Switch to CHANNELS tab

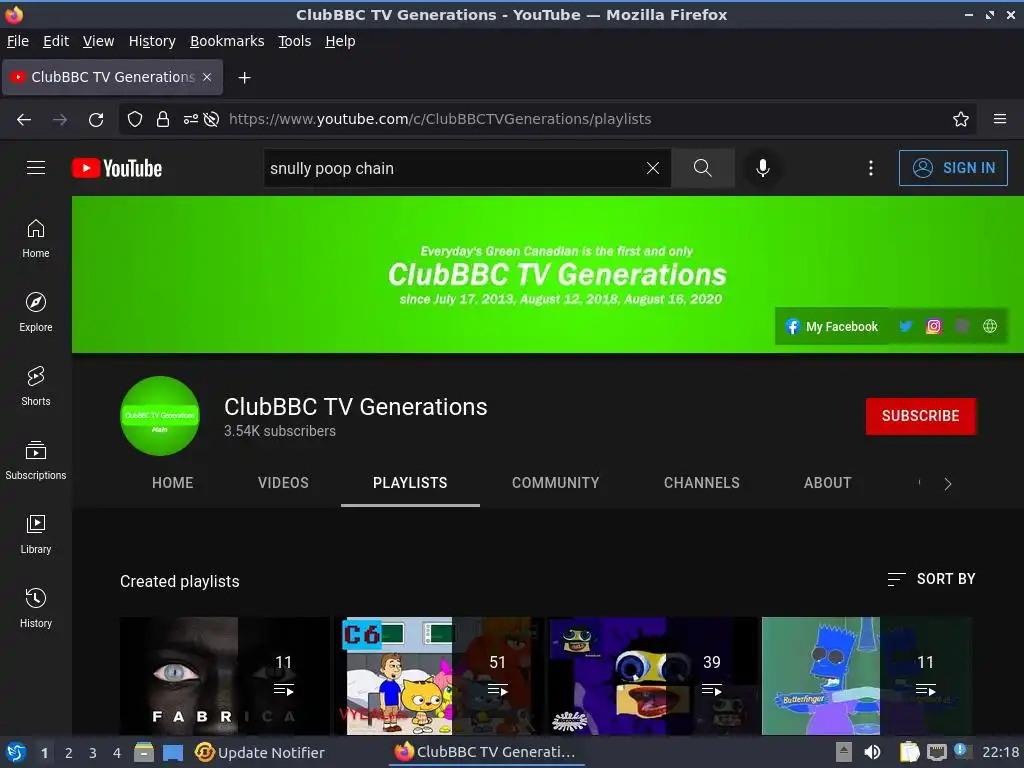701,483
